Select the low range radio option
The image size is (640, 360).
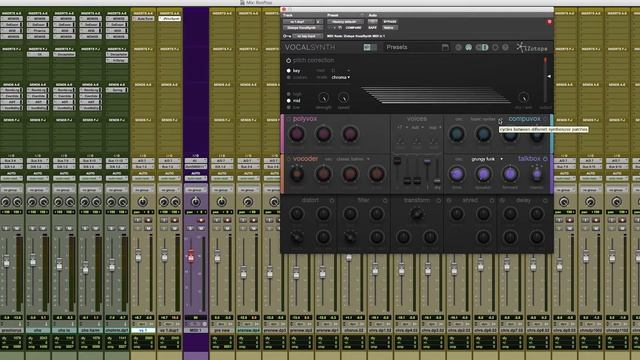[x=289, y=107]
